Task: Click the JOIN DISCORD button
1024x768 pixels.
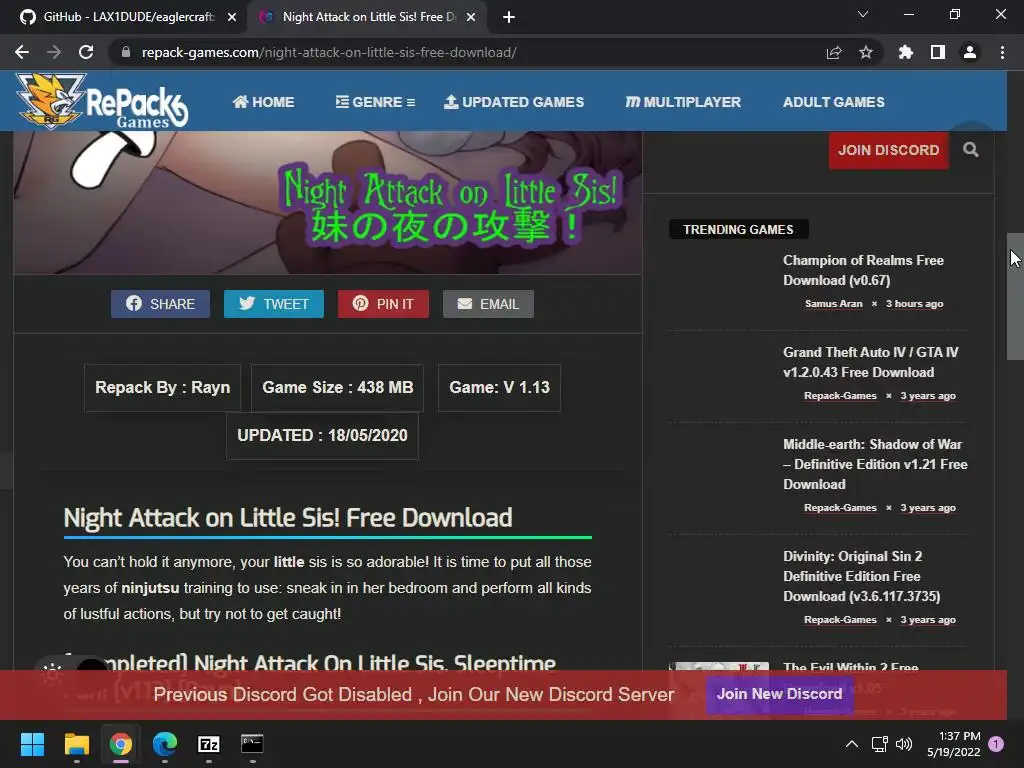Action: point(888,150)
